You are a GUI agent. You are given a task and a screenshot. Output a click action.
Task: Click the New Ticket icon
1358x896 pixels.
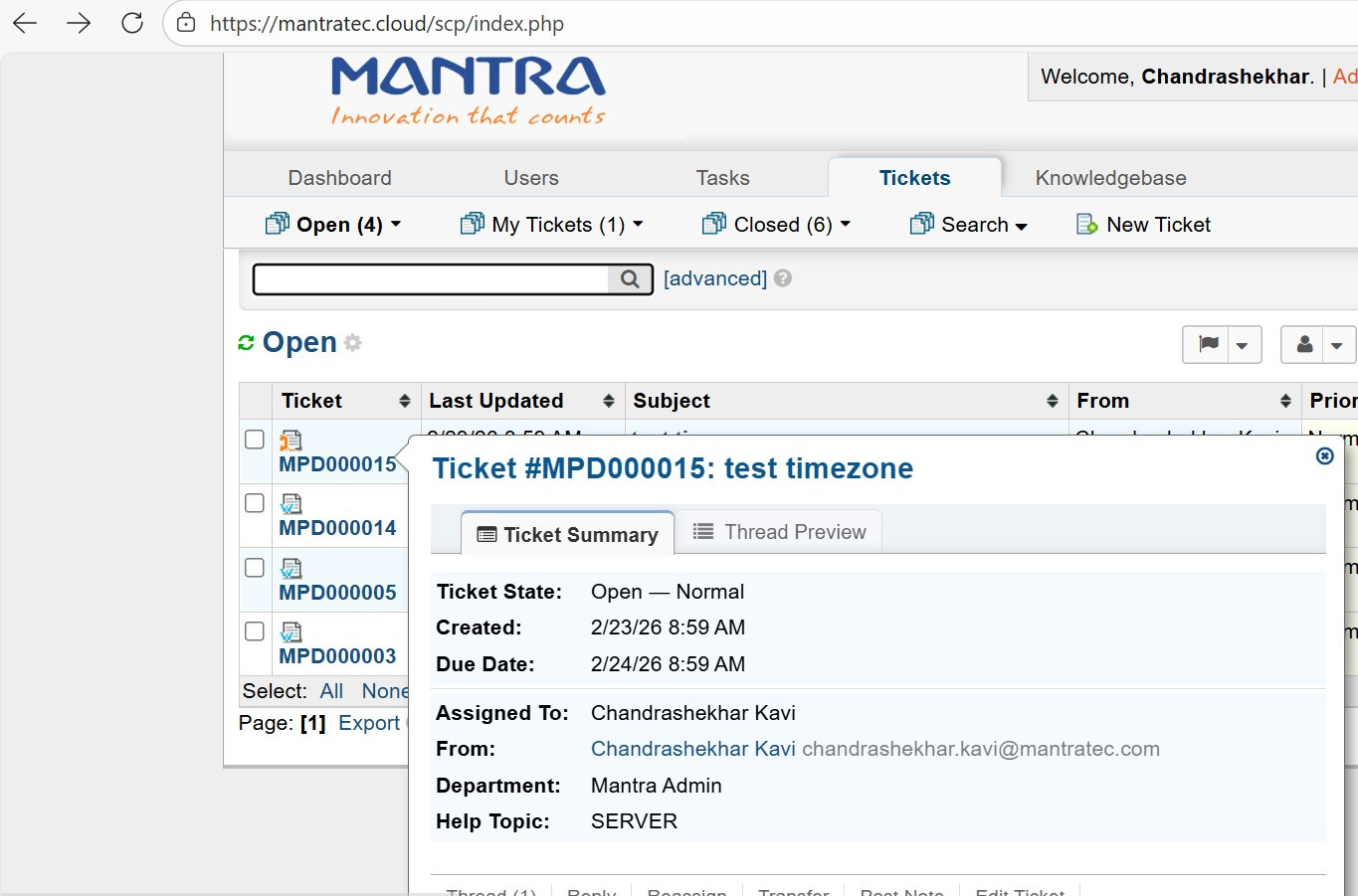(x=1086, y=225)
